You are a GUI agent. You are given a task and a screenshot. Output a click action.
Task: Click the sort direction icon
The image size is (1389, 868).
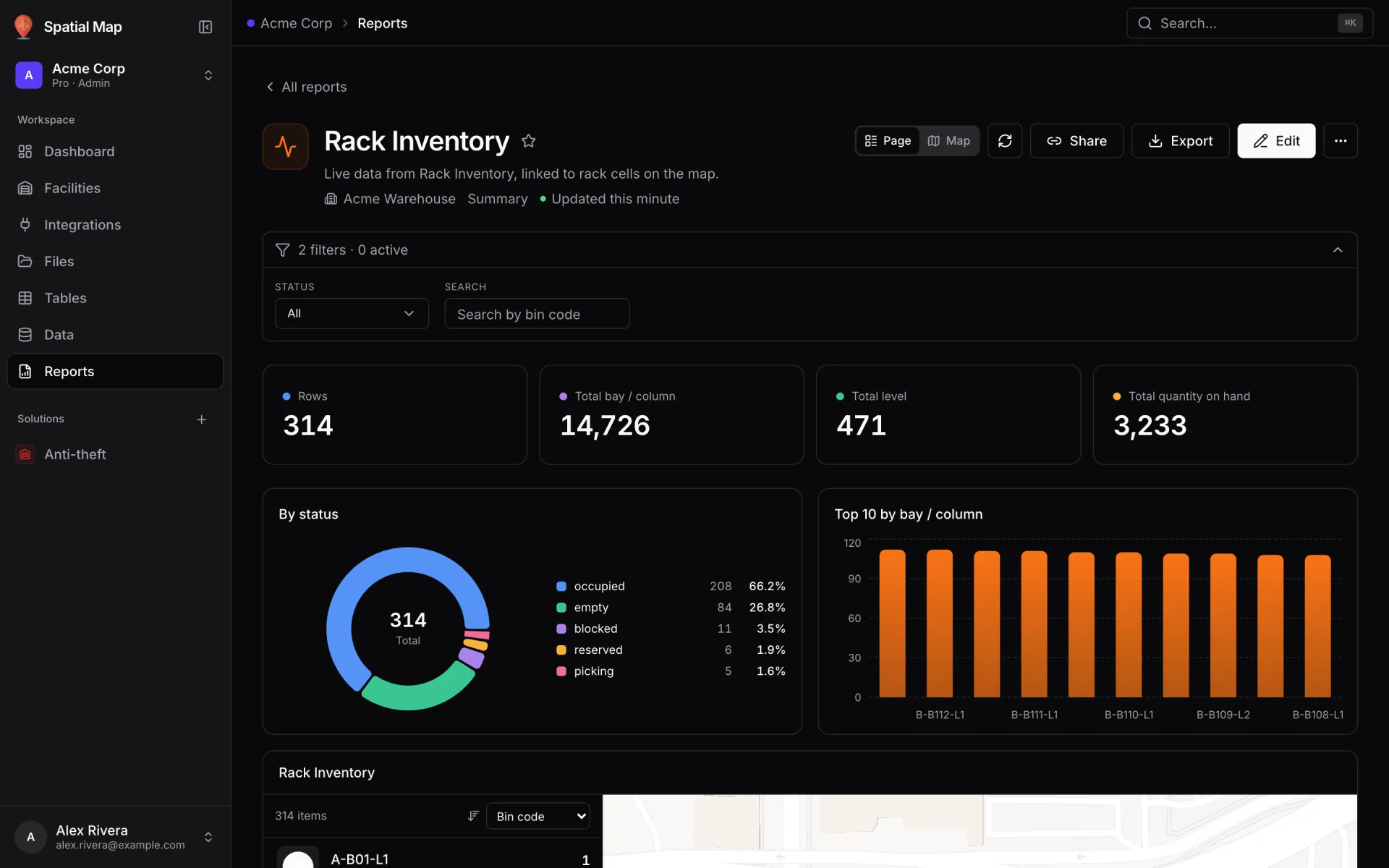click(473, 816)
